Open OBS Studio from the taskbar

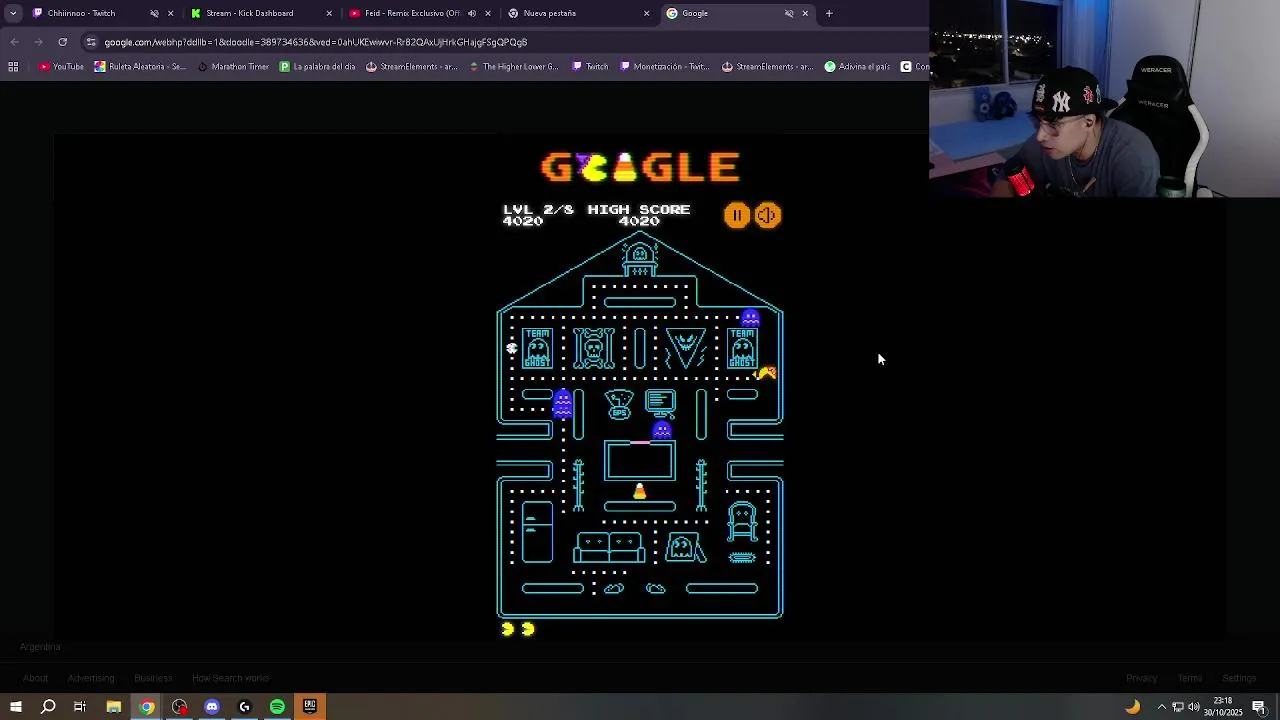click(179, 707)
